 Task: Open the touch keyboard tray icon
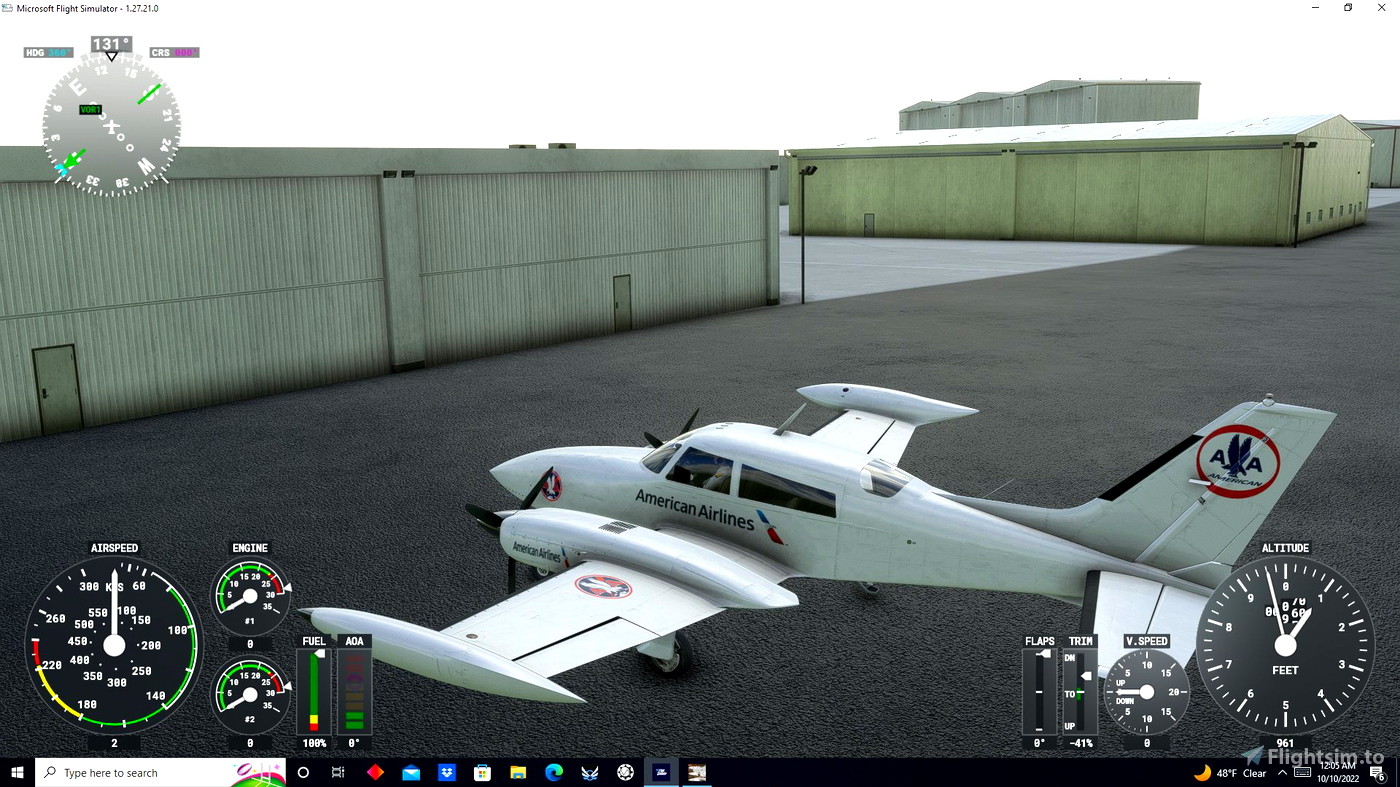[1302, 772]
